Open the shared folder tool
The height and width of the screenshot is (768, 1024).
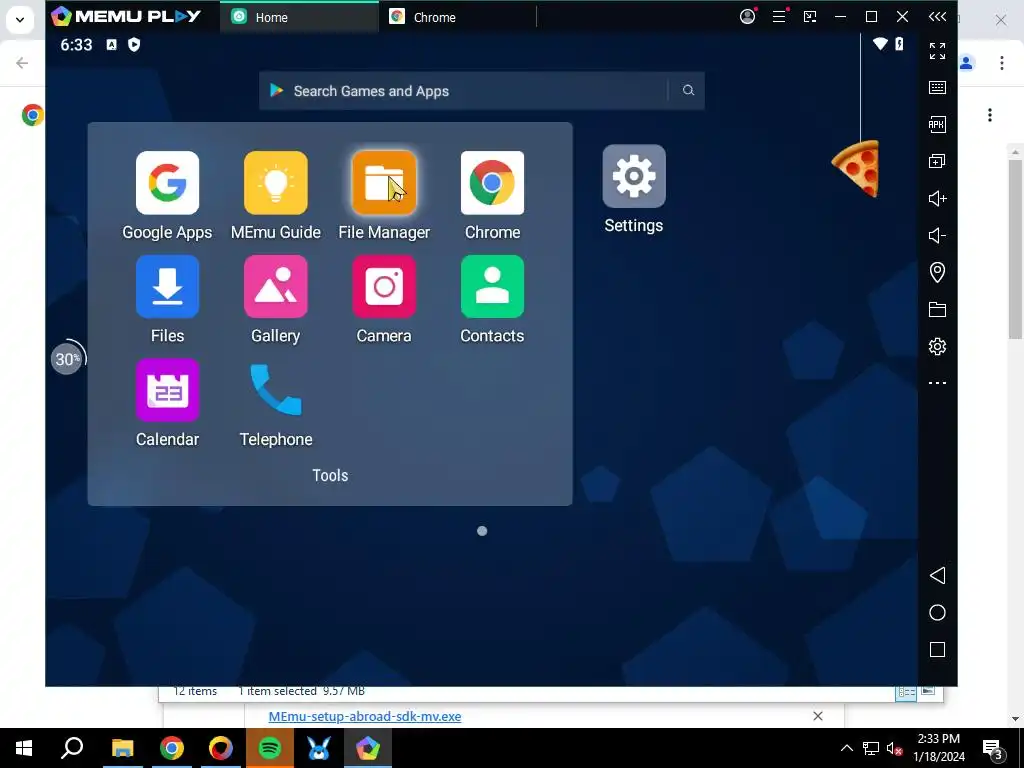[937, 310]
